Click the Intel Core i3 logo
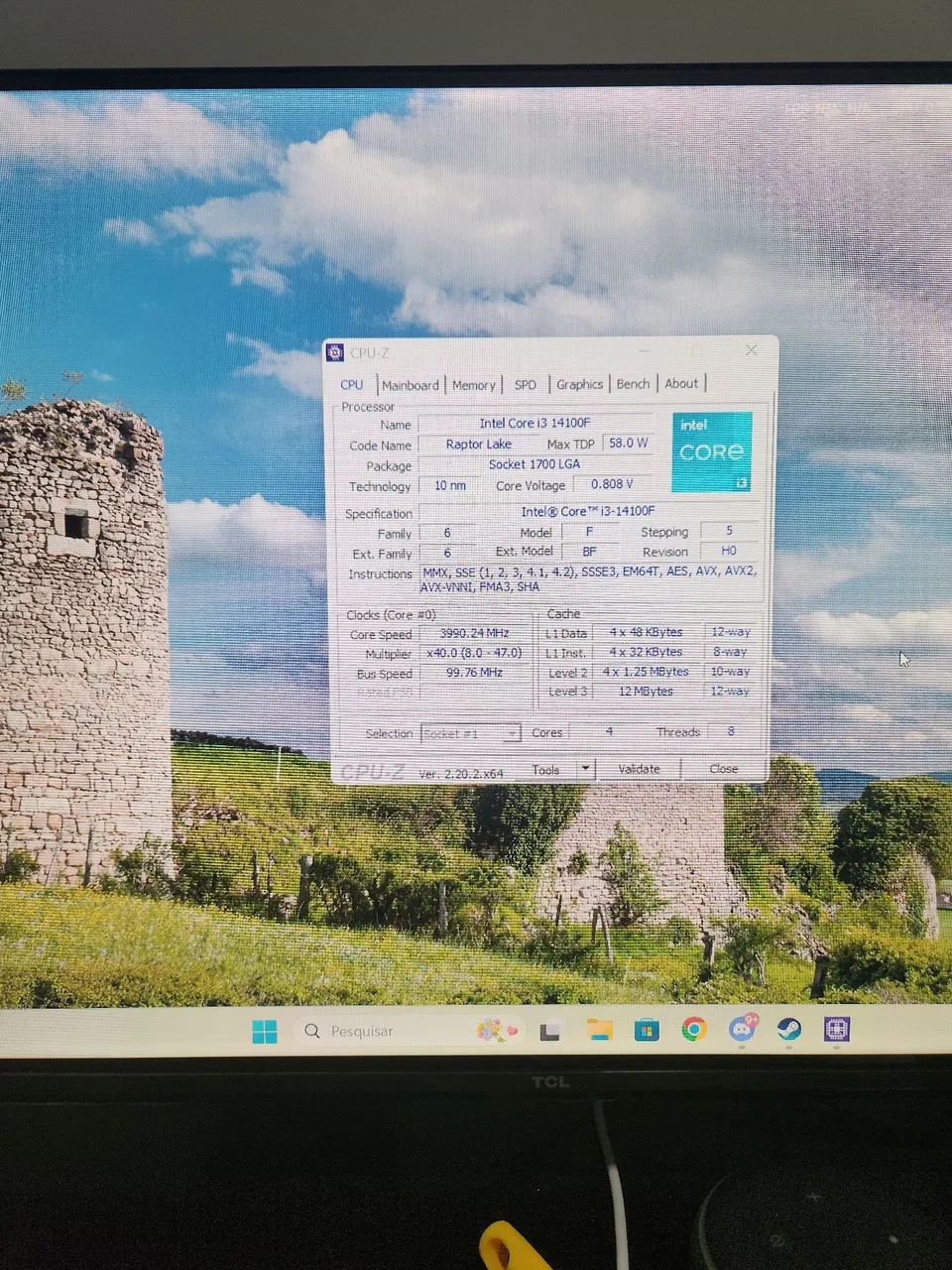The height and width of the screenshot is (1270, 952). pos(711,452)
